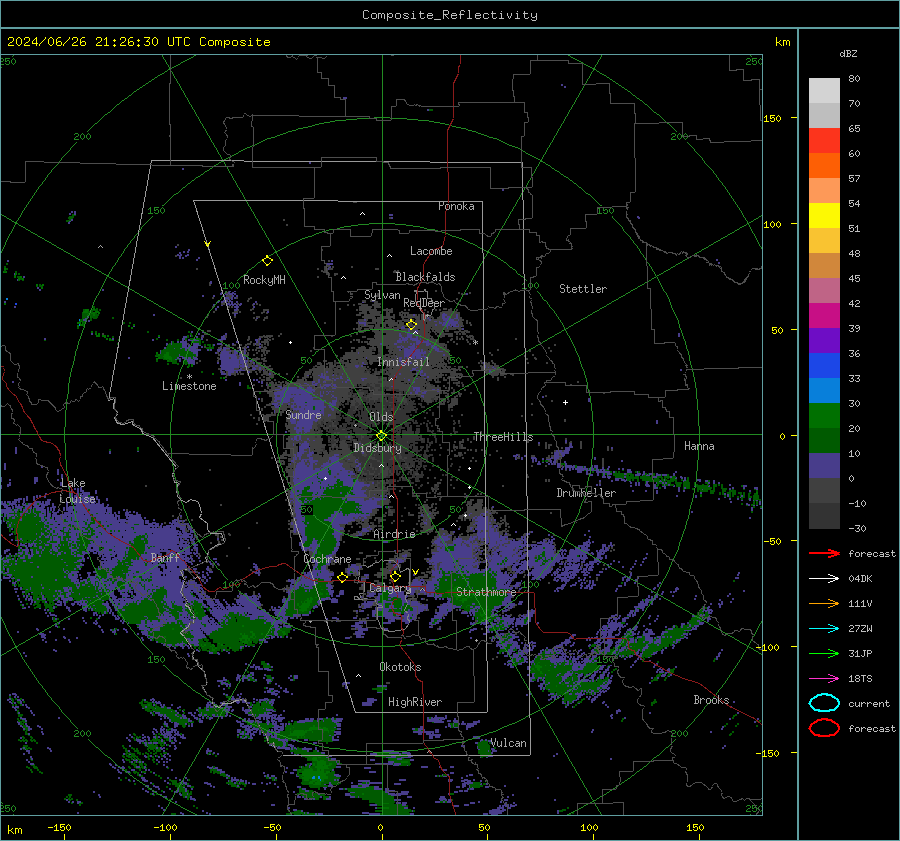Click the 'Strathmore' map label
Viewport: 900px width, 841px height.
pos(486,592)
